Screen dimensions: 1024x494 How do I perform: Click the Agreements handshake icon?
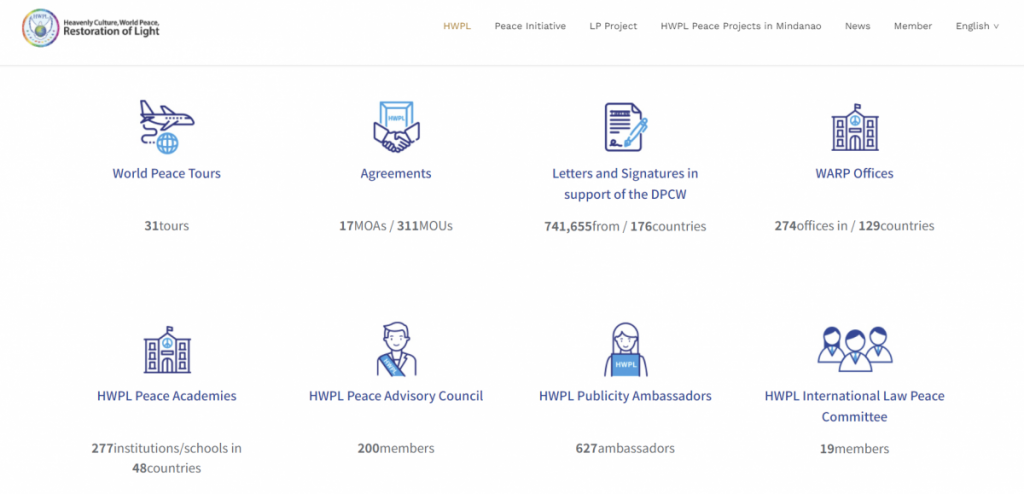396,127
